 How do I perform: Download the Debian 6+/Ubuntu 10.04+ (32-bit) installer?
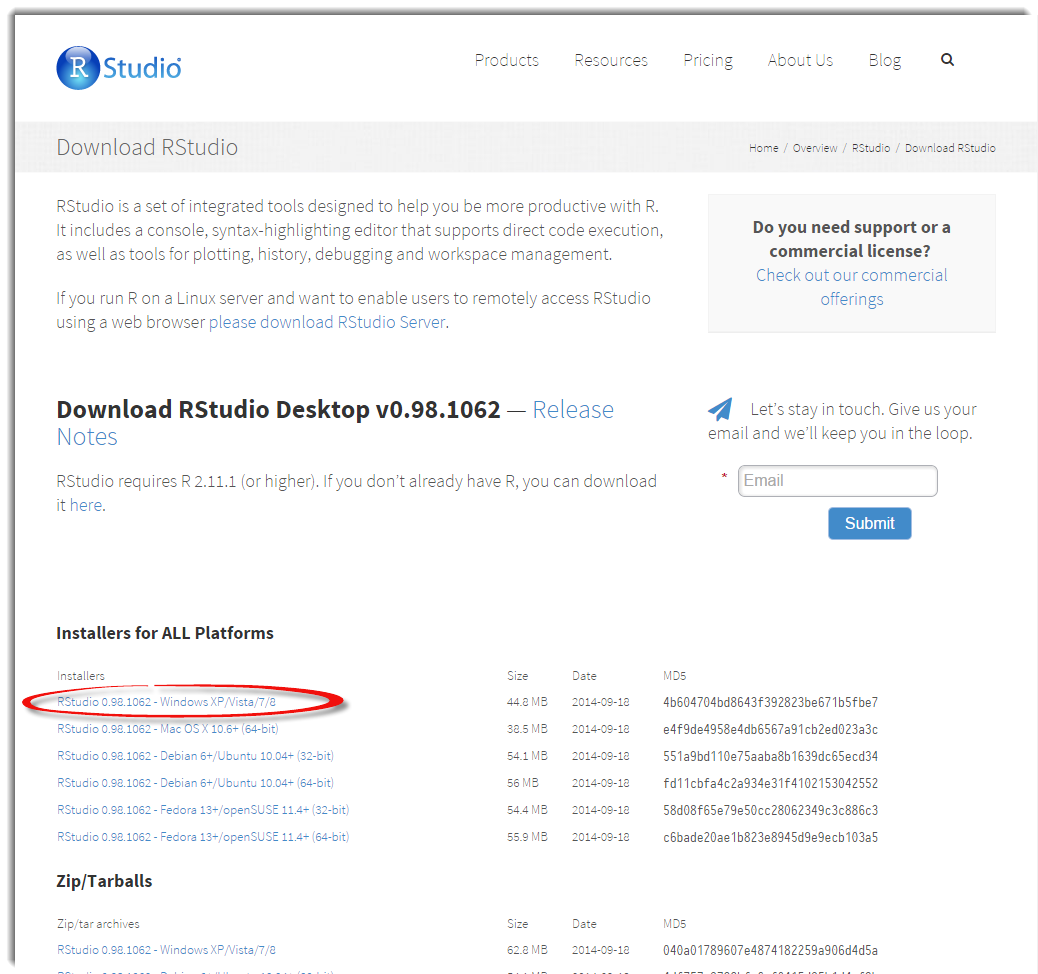tap(195, 756)
